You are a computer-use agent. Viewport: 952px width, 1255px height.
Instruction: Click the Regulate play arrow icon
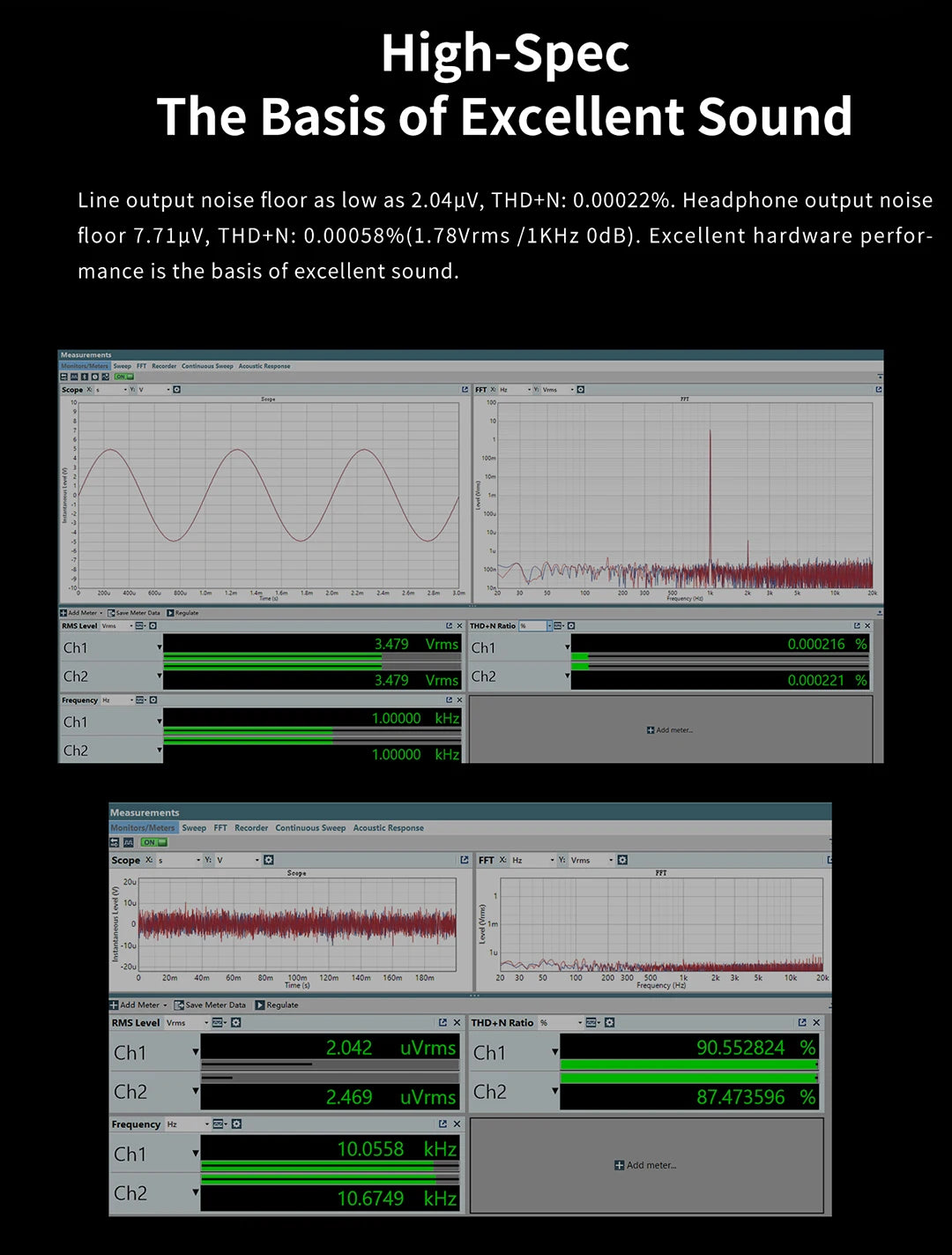[171, 613]
